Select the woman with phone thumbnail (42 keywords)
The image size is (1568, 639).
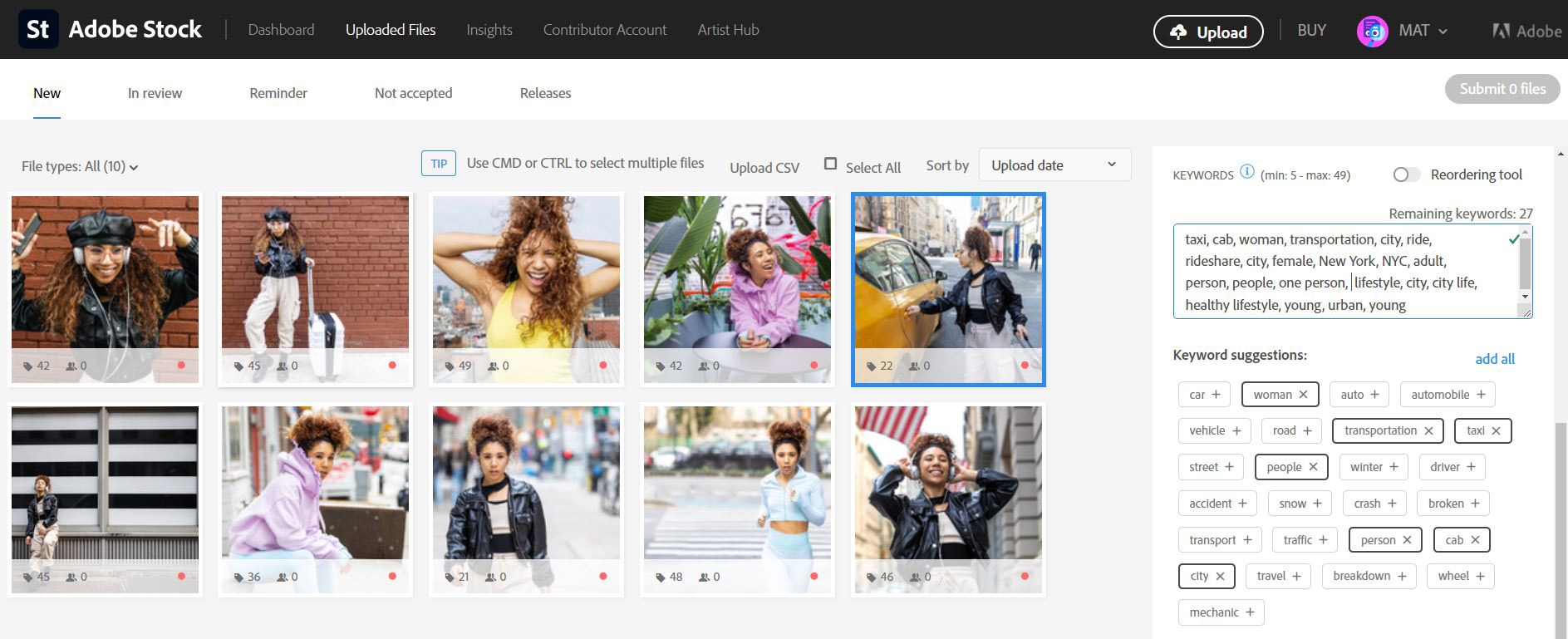105,289
